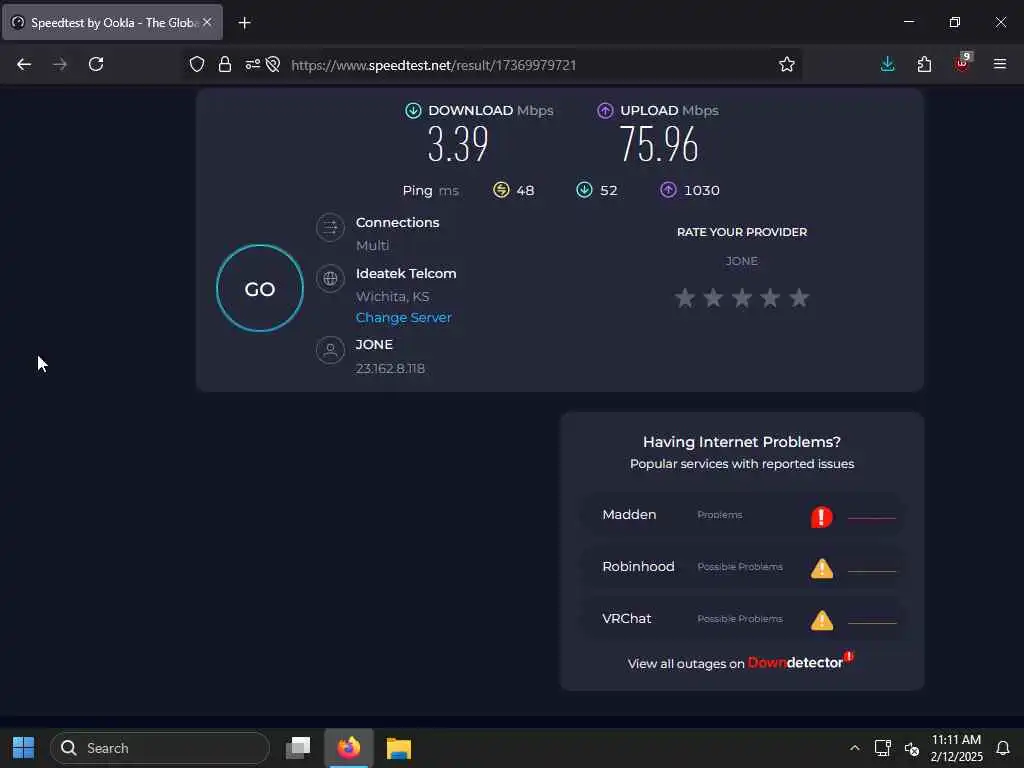Screen dimensions: 1024x768
Task: Rate the provider four stars
Action: coord(771,298)
